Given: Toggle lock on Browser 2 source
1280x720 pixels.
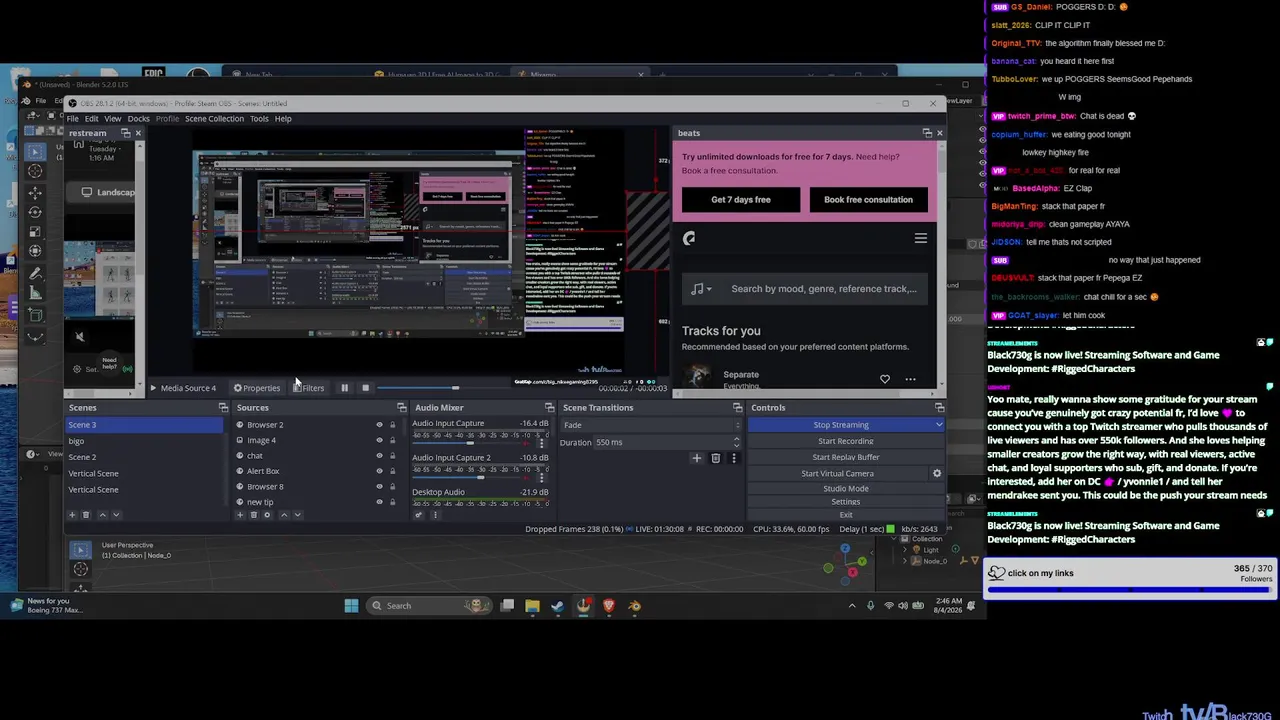Looking at the screenshot, I should click(392, 425).
